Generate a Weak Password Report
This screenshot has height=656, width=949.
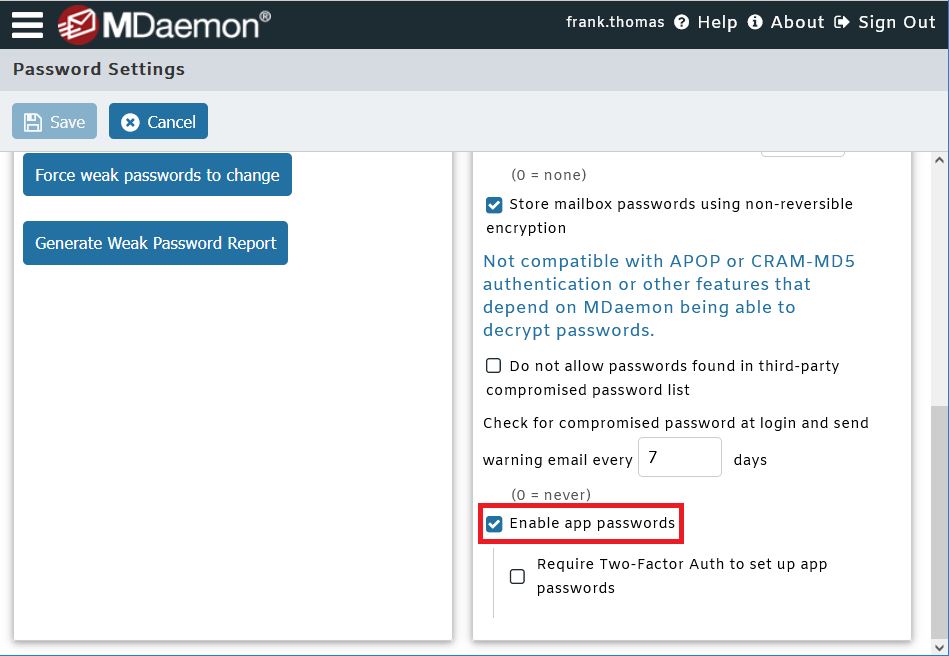click(155, 243)
